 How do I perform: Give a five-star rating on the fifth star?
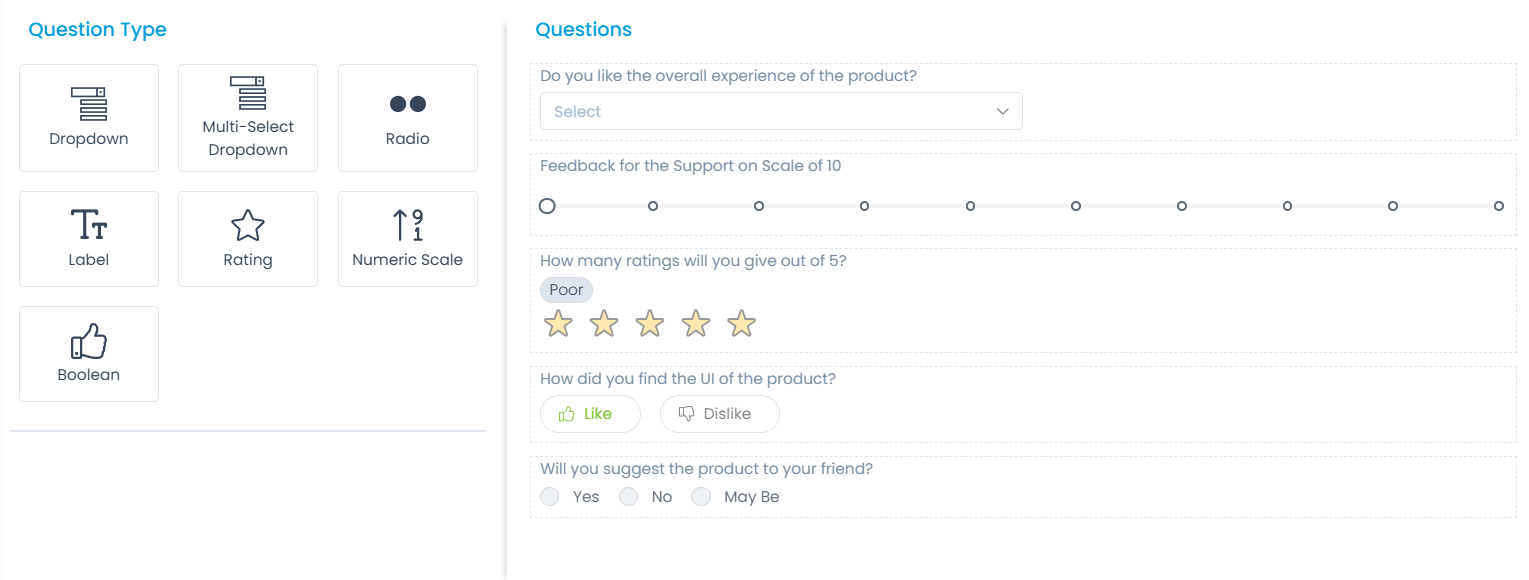[741, 323]
